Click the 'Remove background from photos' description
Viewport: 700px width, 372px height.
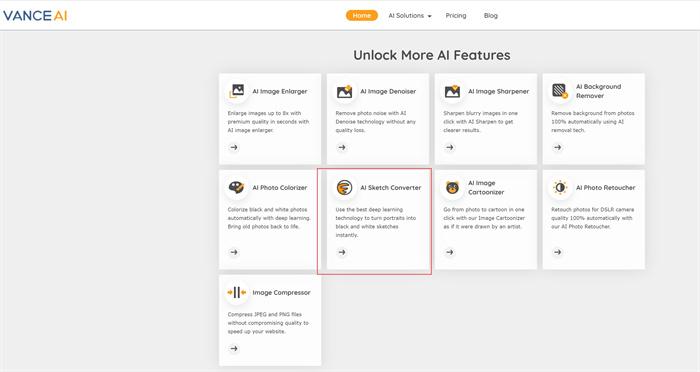(593, 122)
